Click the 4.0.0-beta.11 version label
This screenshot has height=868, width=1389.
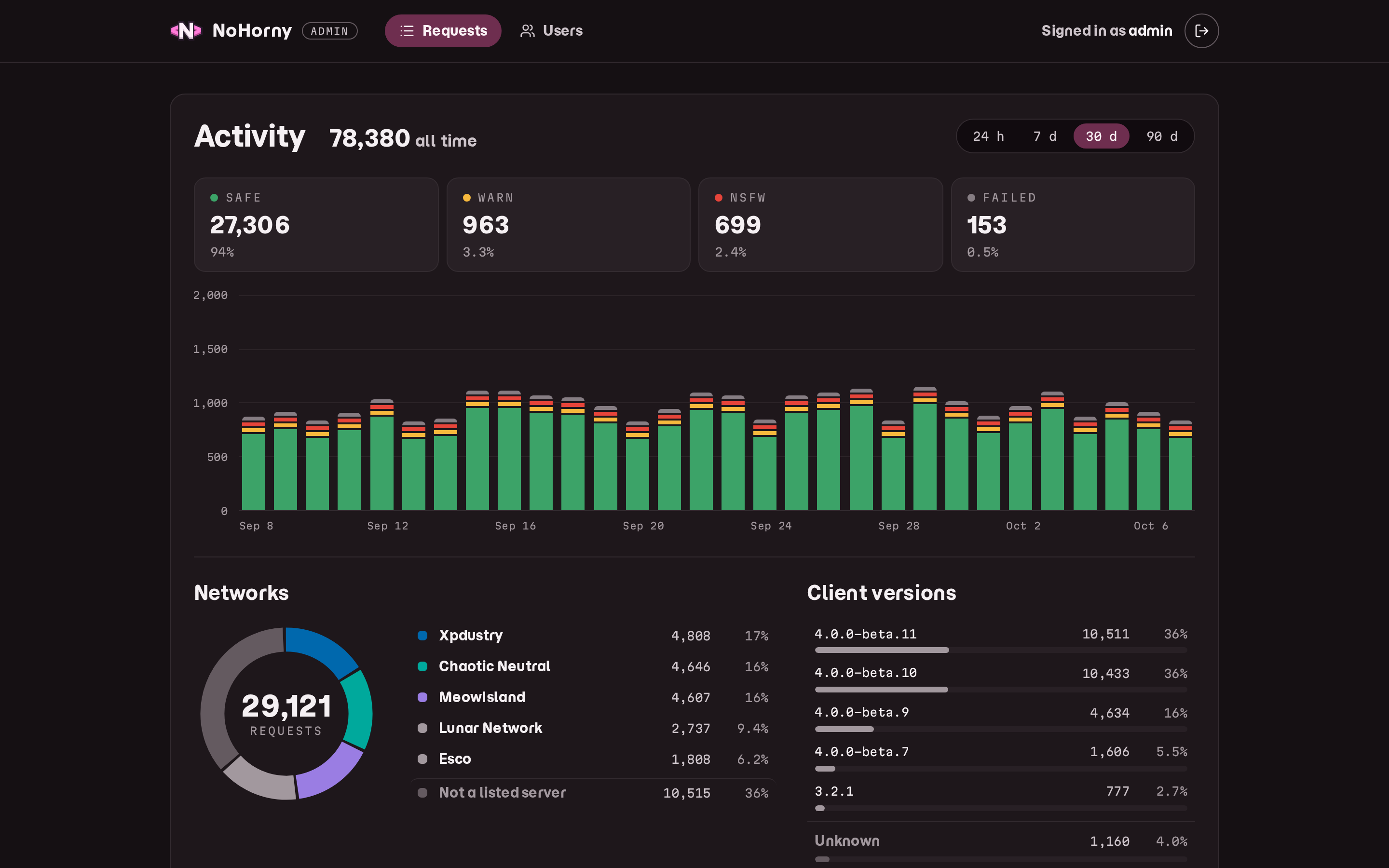coord(866,634)
